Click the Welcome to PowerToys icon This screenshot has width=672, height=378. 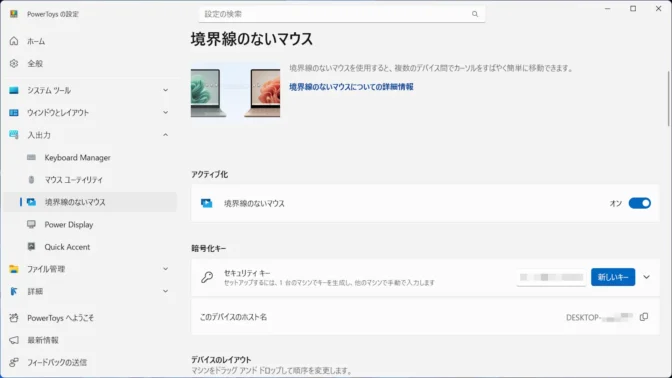coord(14,318)
